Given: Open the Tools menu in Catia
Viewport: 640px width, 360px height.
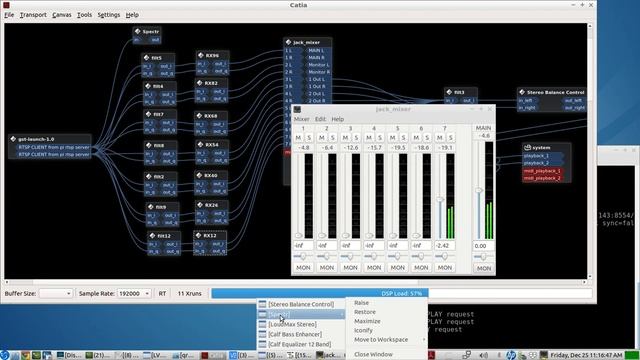Looking at the screenshot, I should [84, 15].
